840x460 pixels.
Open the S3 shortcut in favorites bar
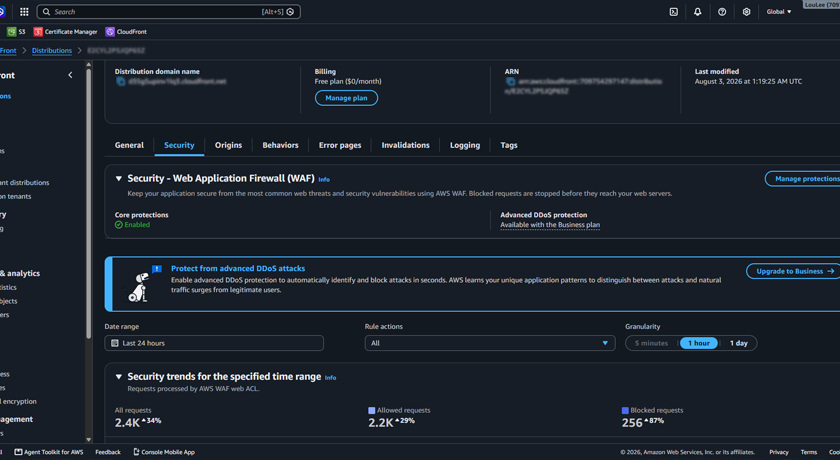tap(16, 32)
